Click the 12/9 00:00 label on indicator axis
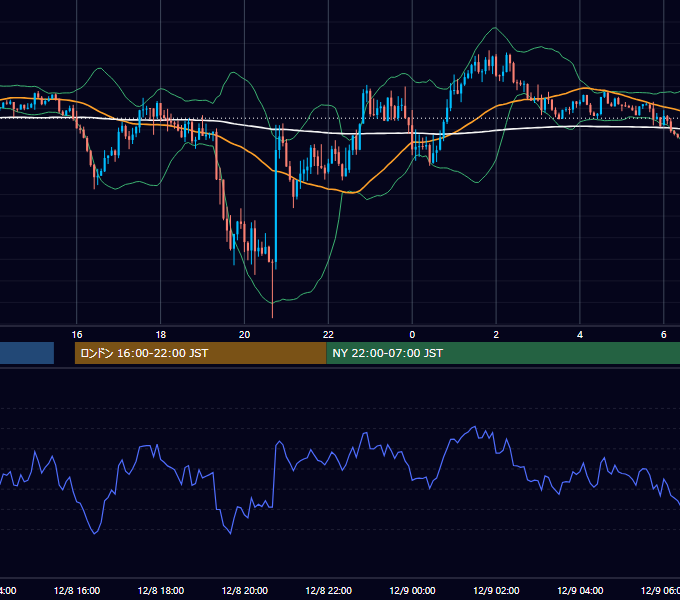 tap(412, 591)
